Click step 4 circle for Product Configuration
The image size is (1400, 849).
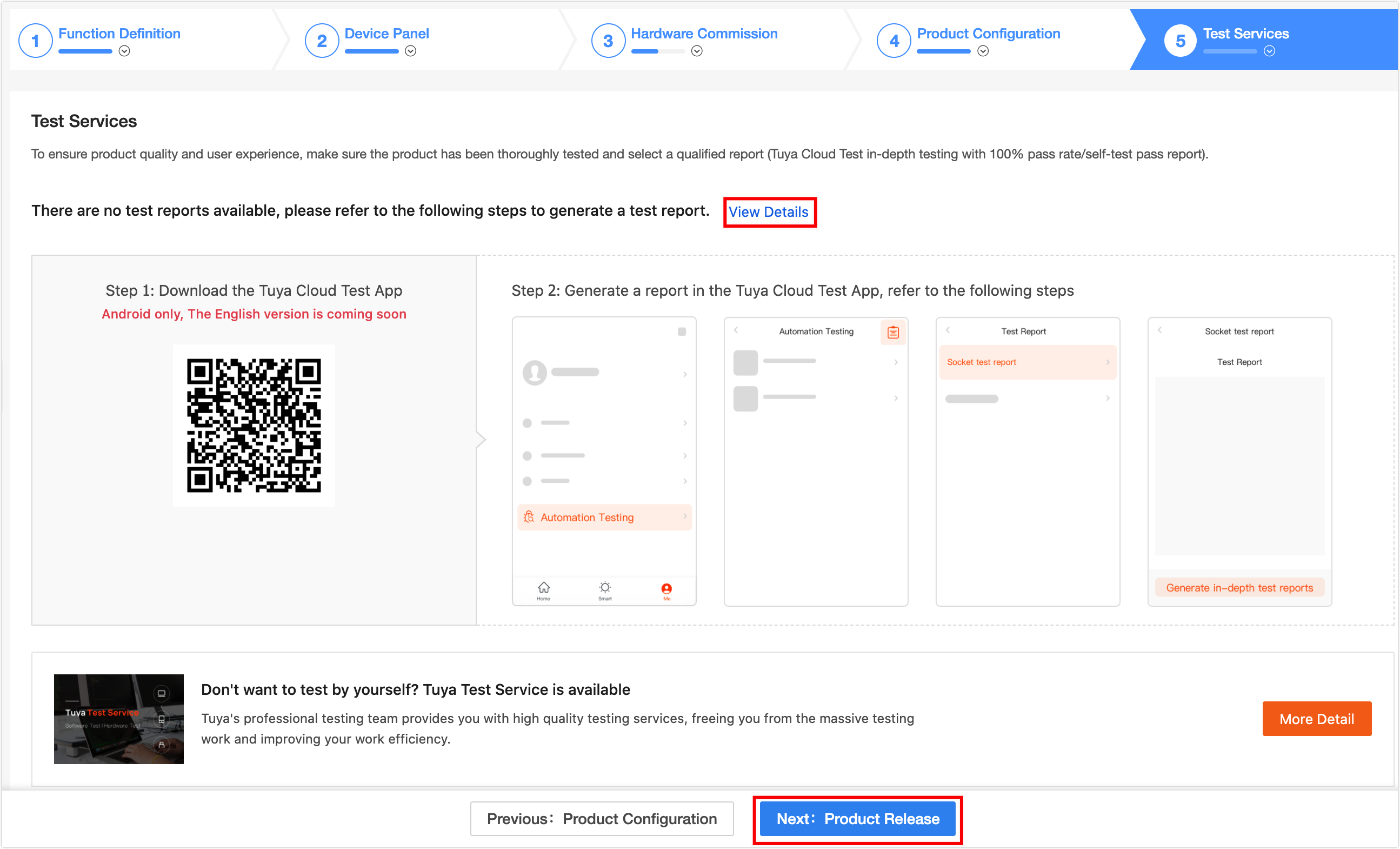click(x=894, y=41)
